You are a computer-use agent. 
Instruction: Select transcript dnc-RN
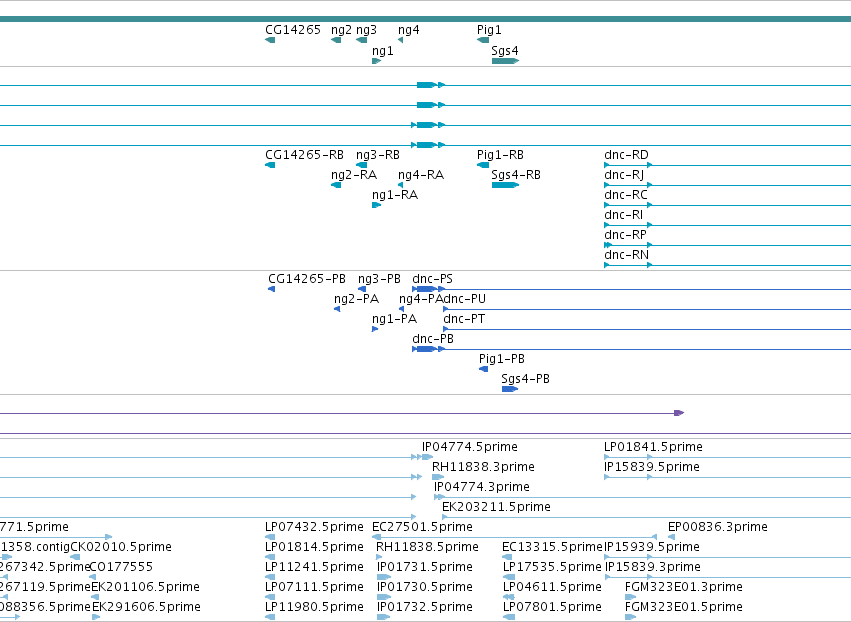point(626,255)
